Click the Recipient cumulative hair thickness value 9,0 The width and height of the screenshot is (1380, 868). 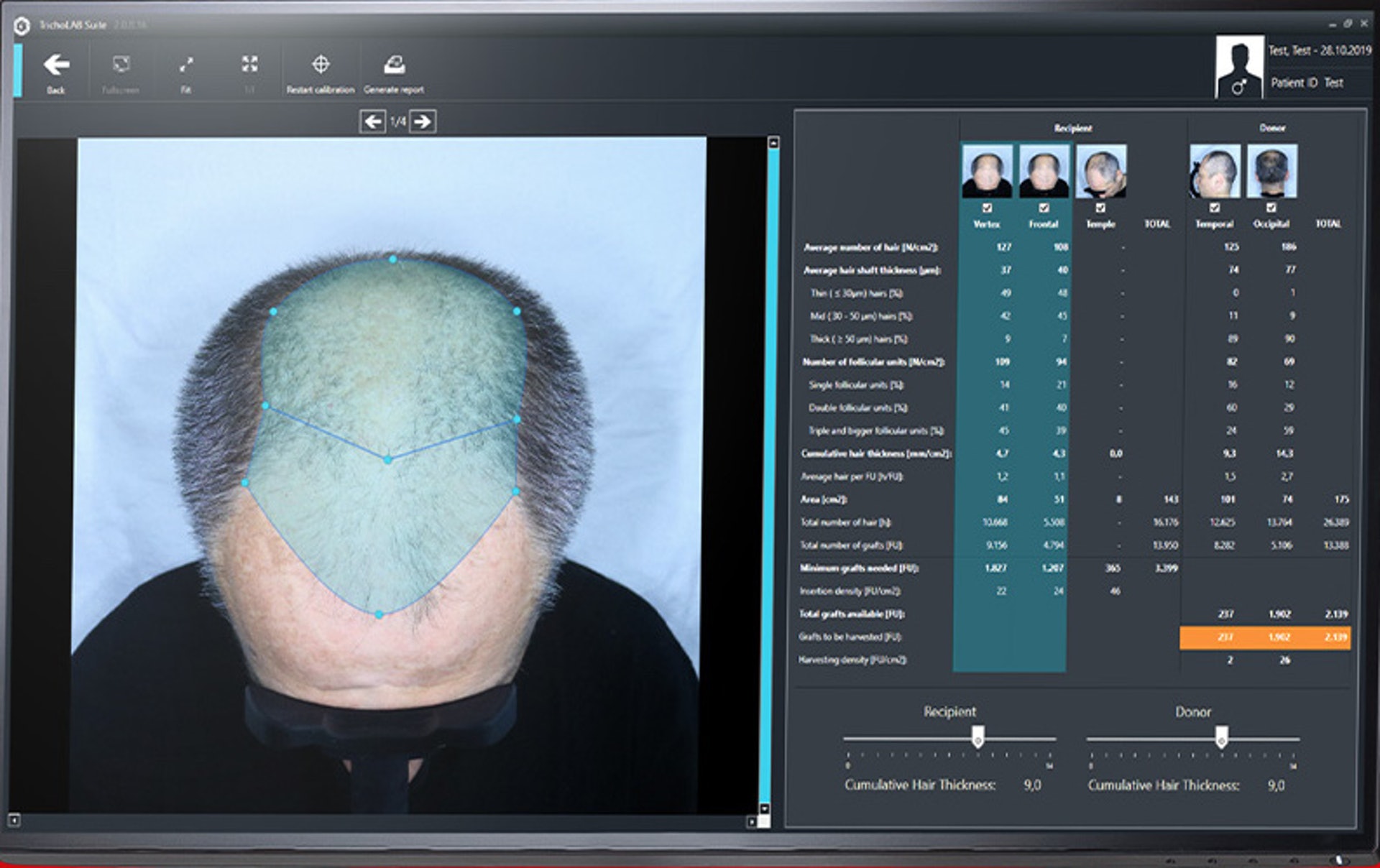click(1032, 785)
